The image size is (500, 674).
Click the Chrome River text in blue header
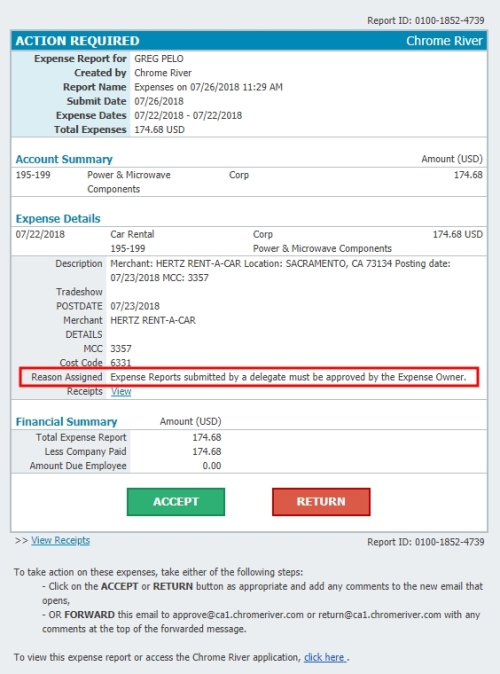coord(445,41)
